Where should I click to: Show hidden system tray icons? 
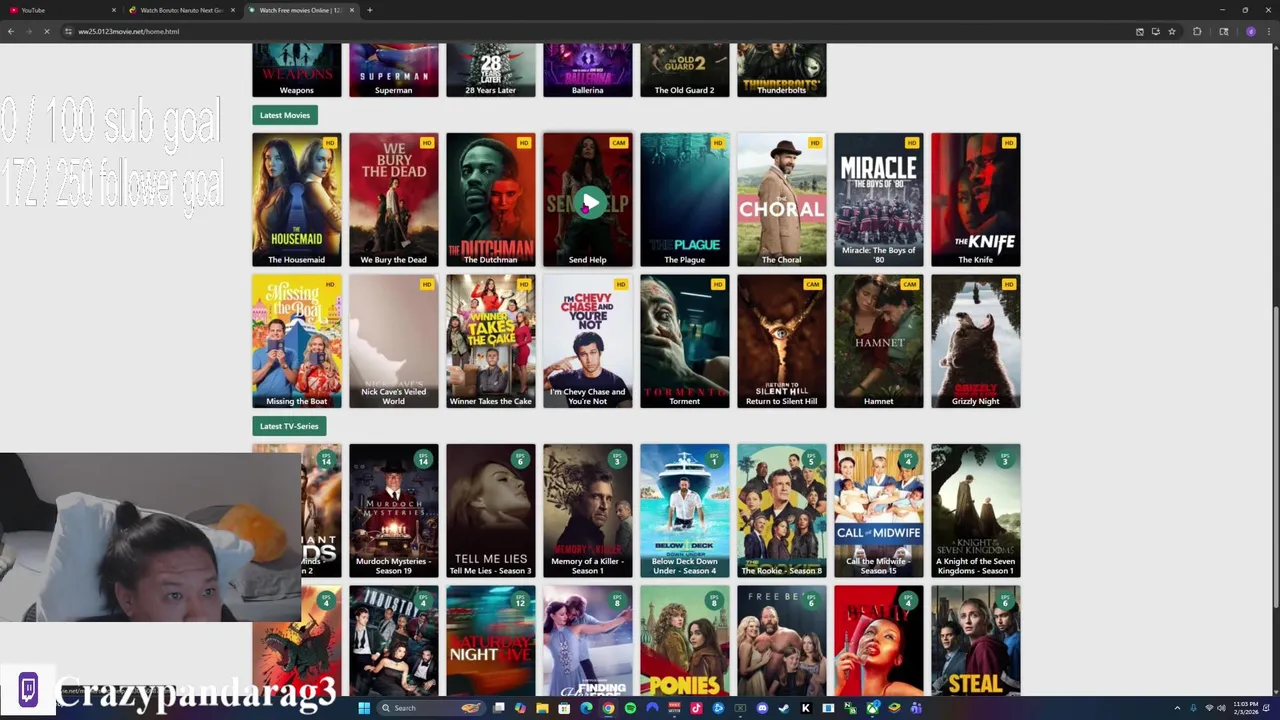(1176, 708)
